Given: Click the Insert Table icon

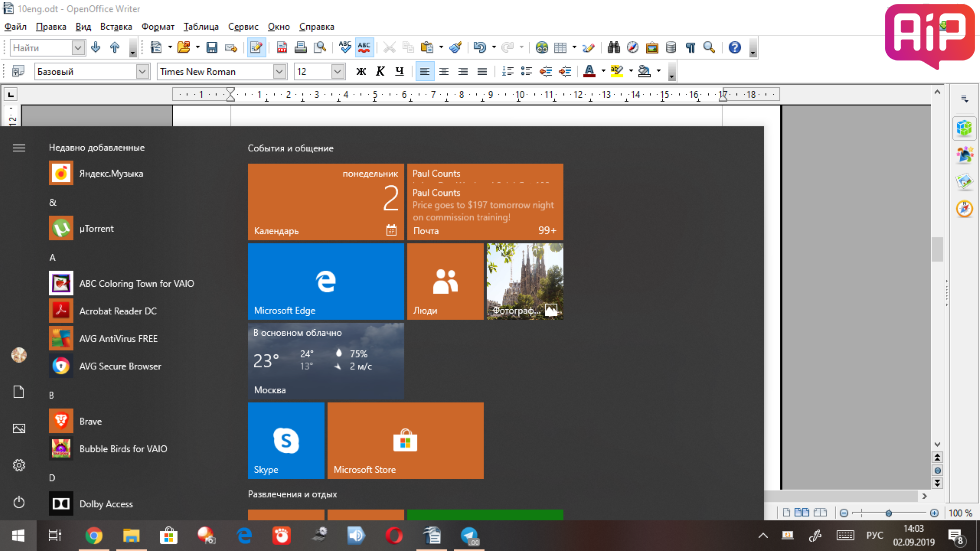Looking at the screenshot, I should [x=561, y=47].
